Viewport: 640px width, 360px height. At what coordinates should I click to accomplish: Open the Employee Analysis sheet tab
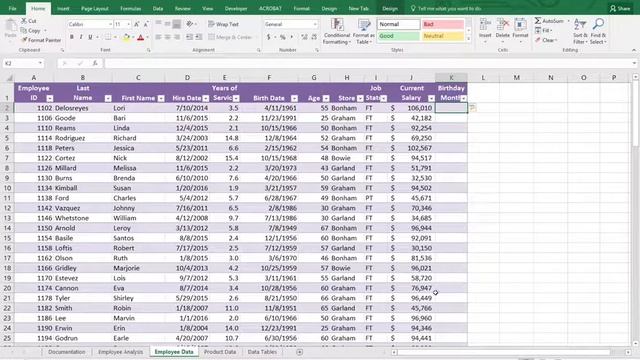pyautogui.click(x=120, y=352)
